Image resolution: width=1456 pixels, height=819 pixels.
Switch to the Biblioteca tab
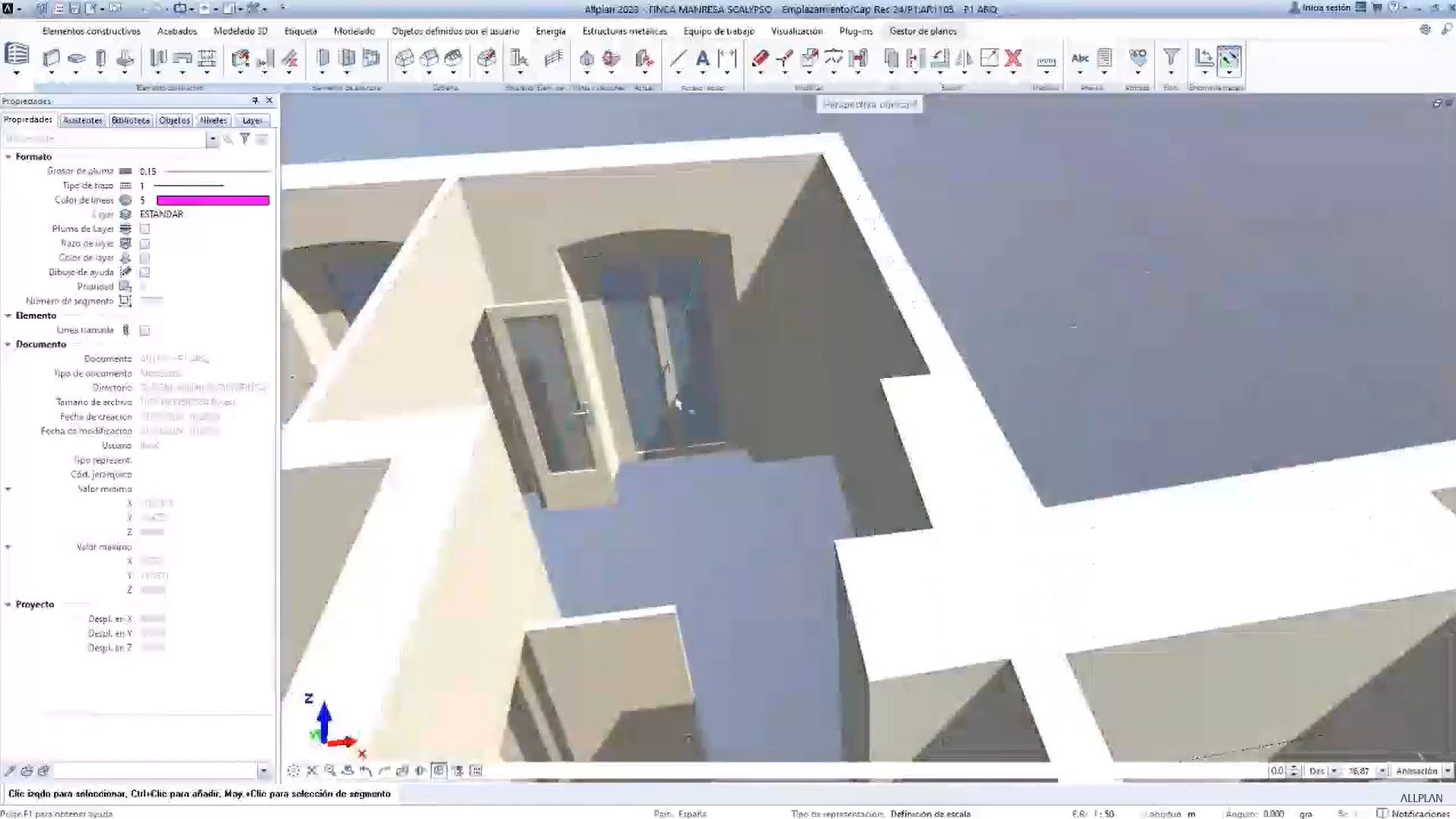130,119
